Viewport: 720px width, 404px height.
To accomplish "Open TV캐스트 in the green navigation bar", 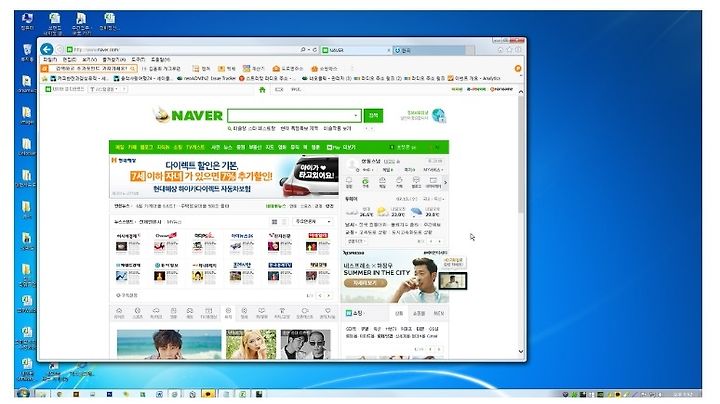I will click(x=196, y=147).
